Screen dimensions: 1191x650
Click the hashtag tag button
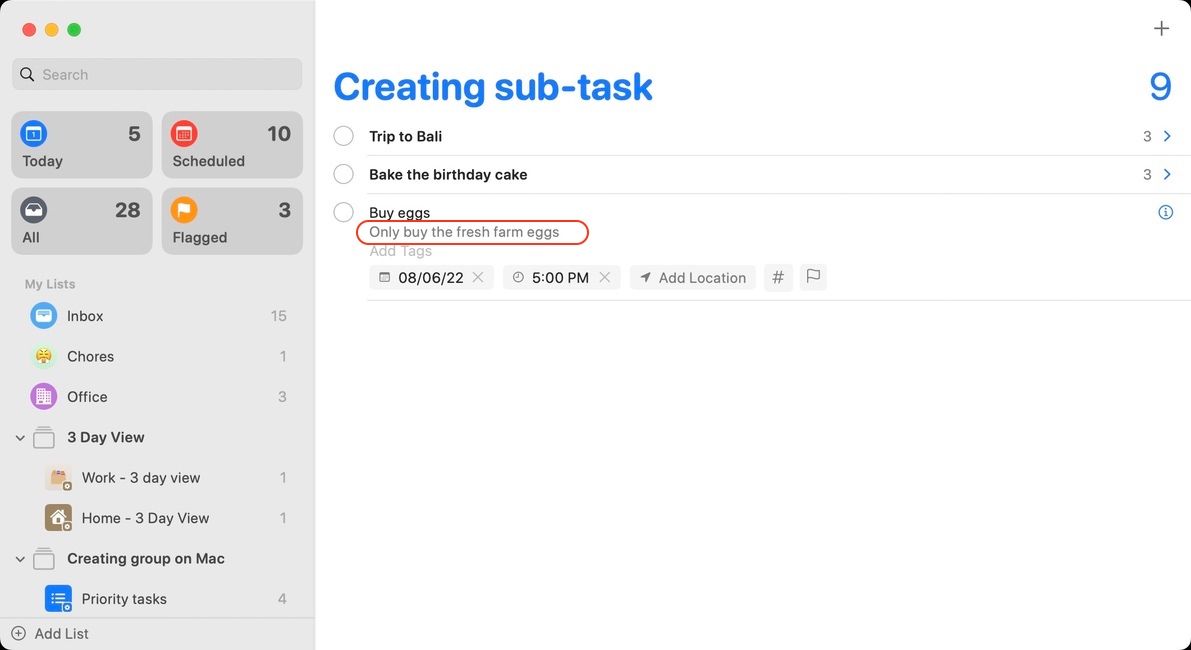pos(778,278)
